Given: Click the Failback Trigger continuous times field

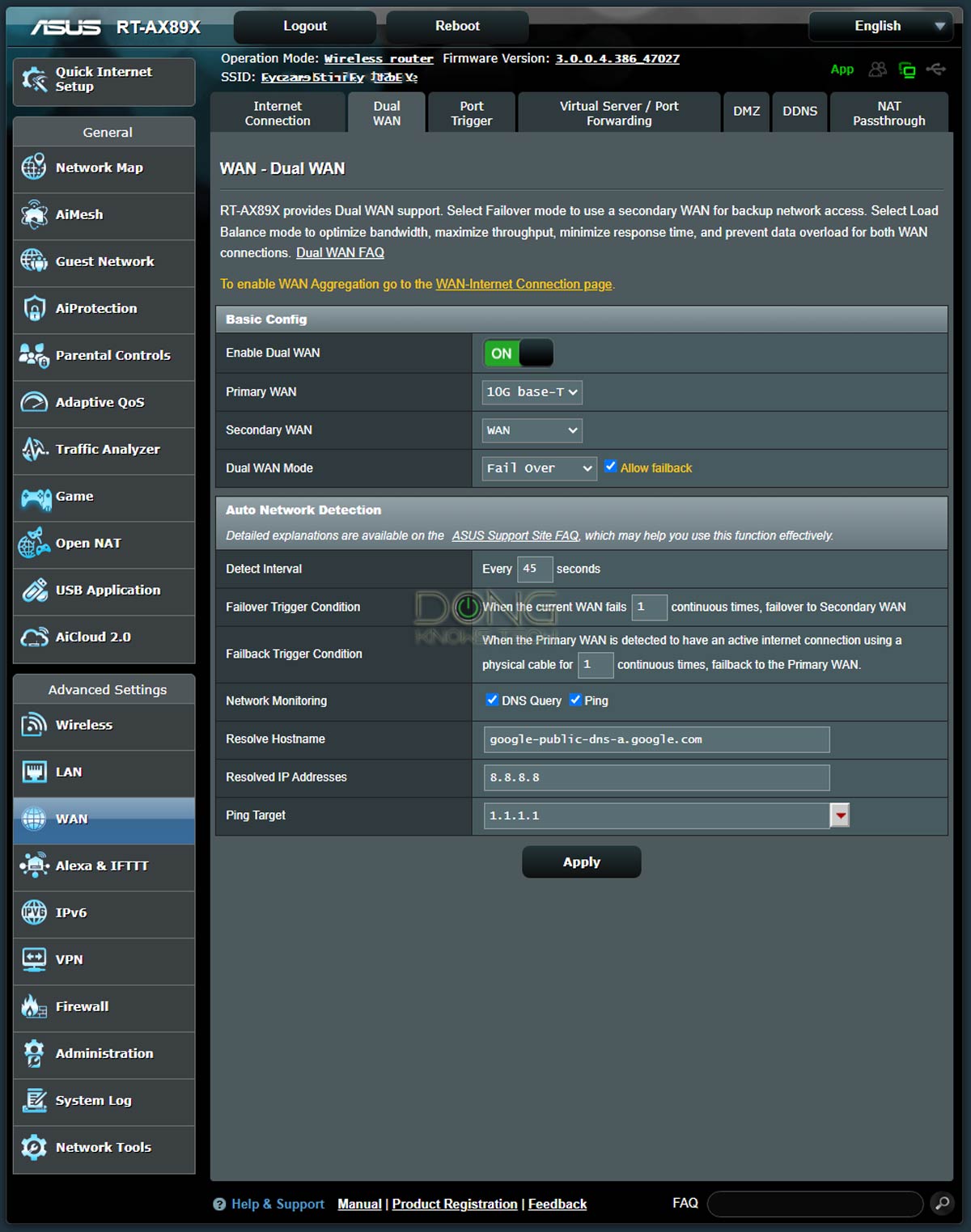Looking at the screenshot, I should [596, 665].
